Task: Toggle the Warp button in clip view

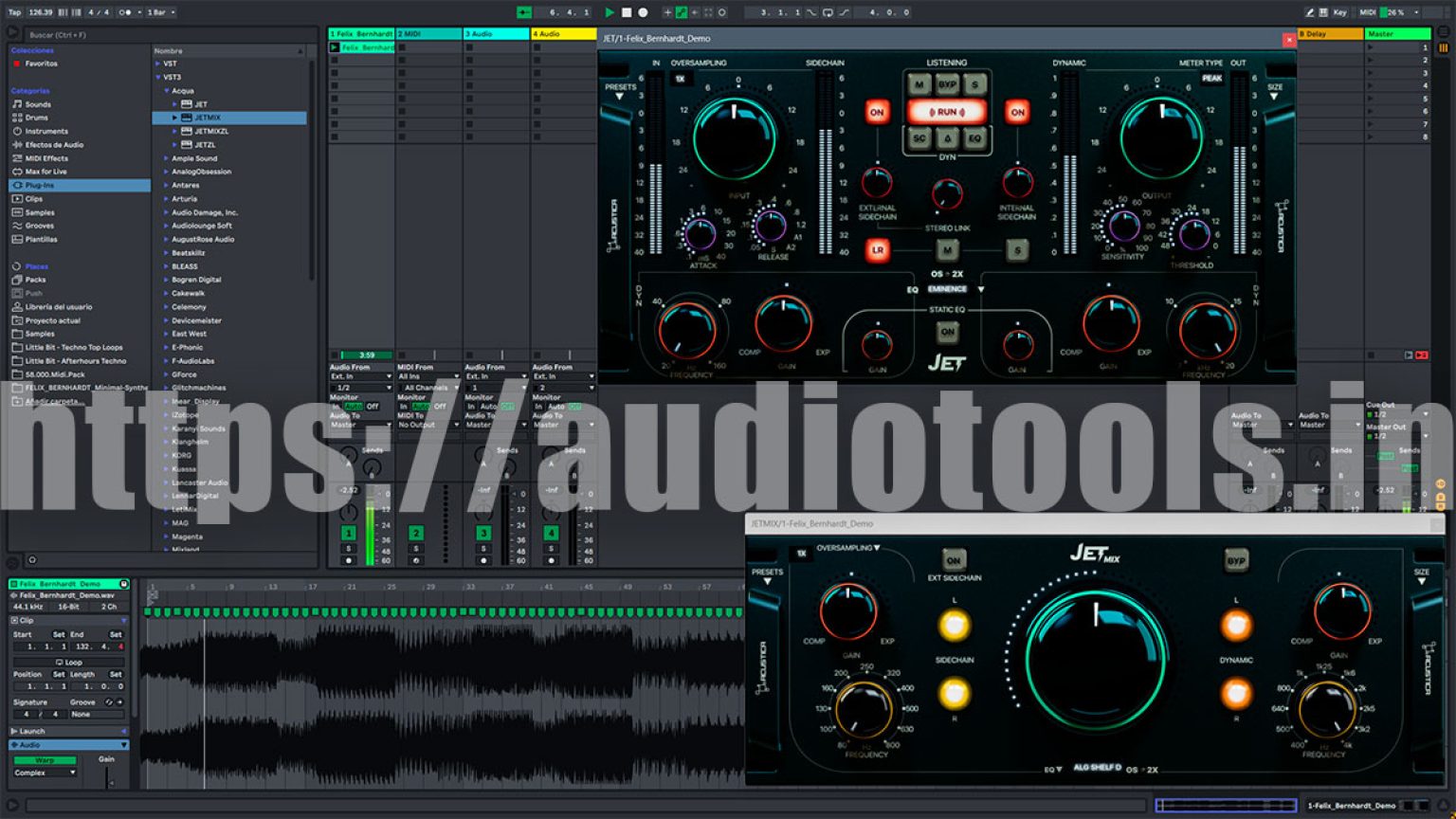Action: pos(45,760)
